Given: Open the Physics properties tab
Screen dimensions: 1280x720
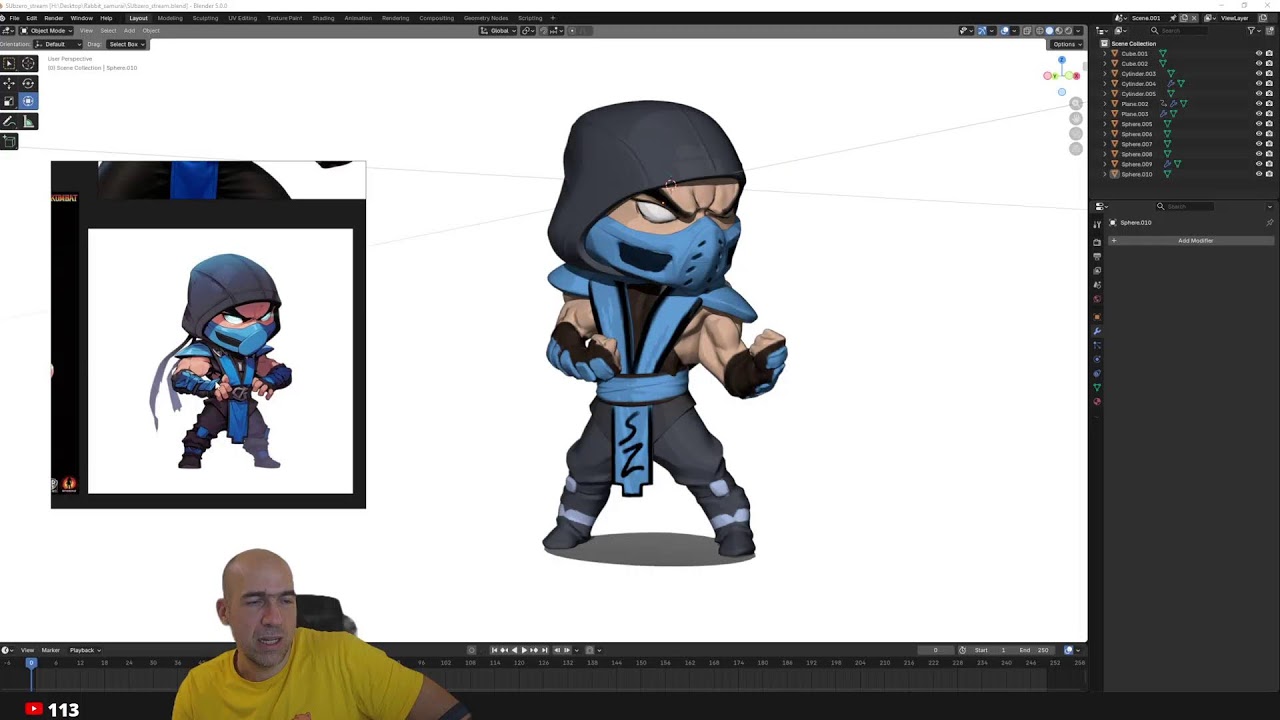Looking at the screenshot, I should [1097, 359].
